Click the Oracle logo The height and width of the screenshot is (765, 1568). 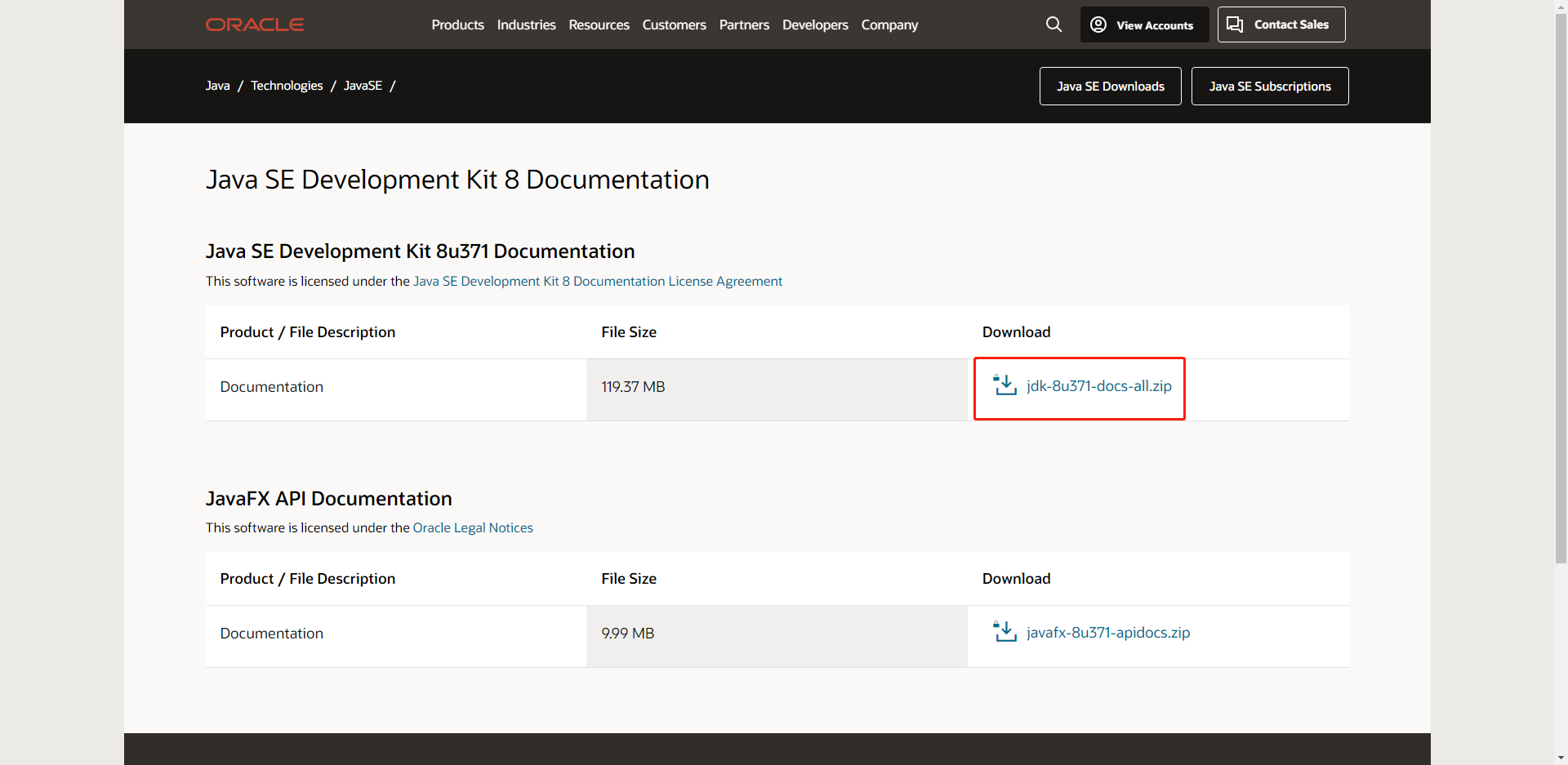255,24
